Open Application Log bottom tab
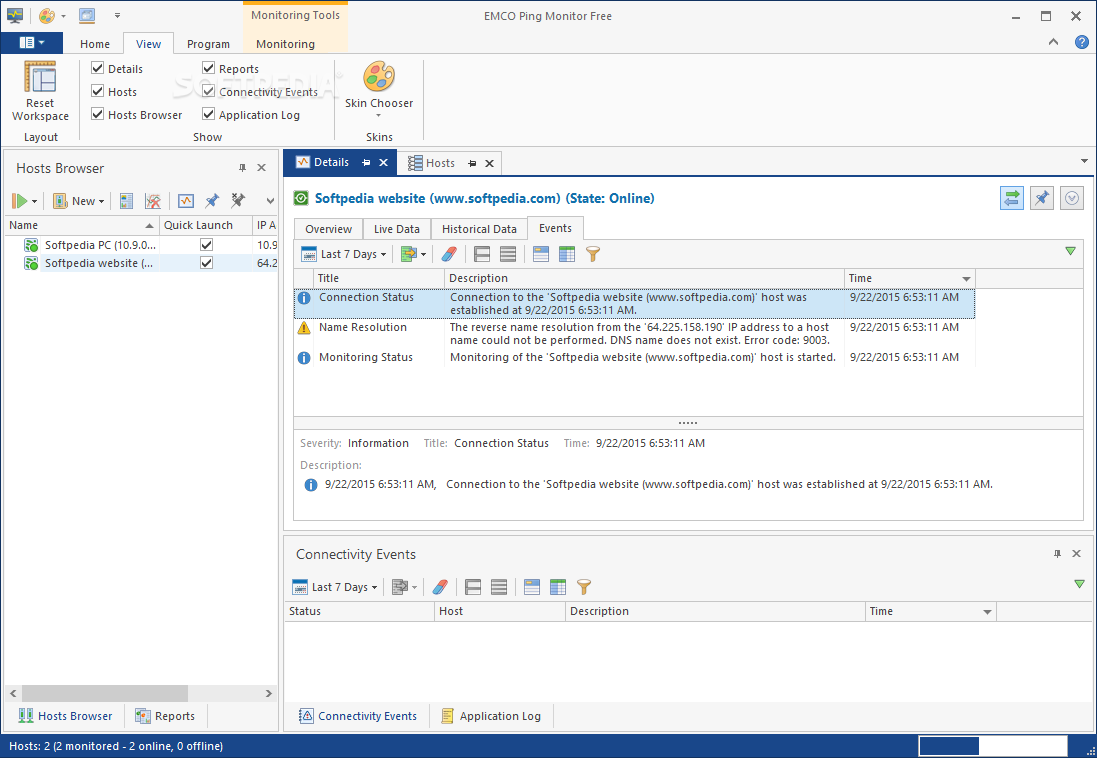 491,716
